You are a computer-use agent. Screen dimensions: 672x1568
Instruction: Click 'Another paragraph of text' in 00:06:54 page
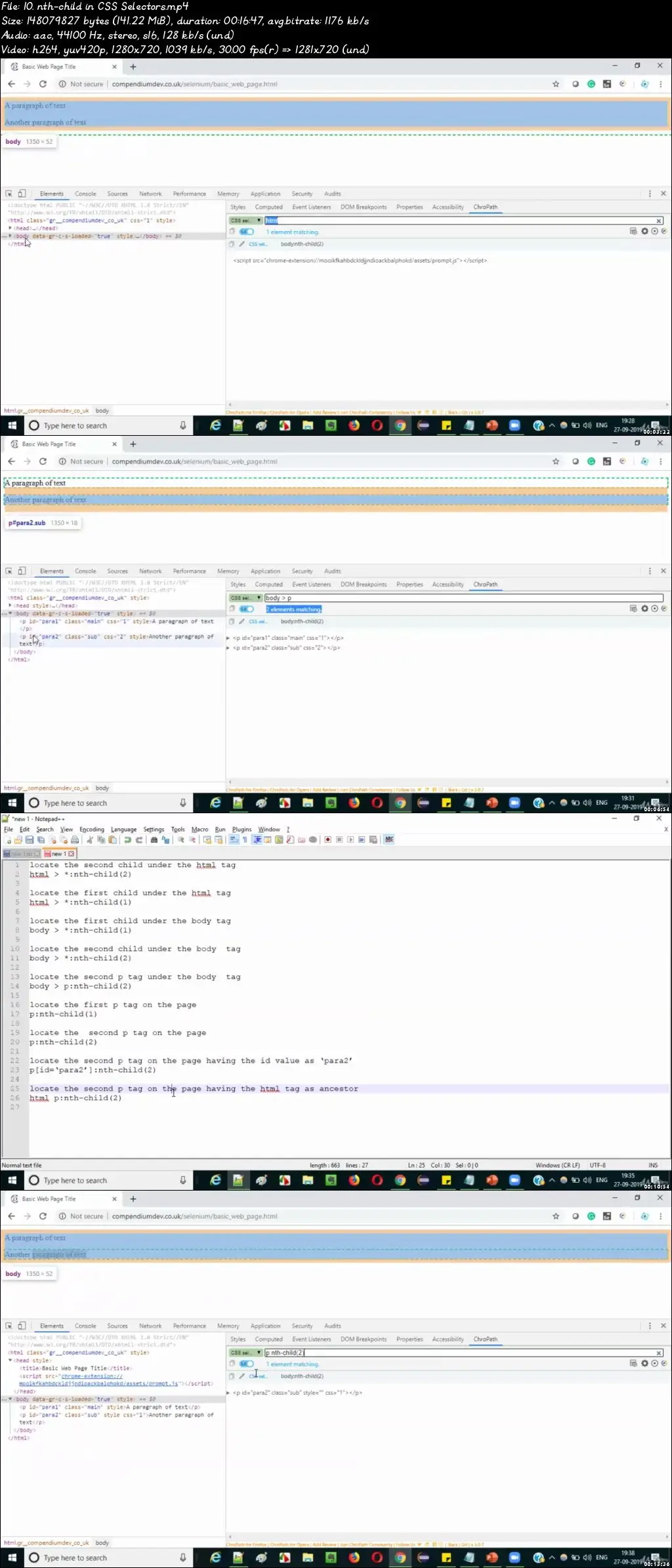(45, 499)
